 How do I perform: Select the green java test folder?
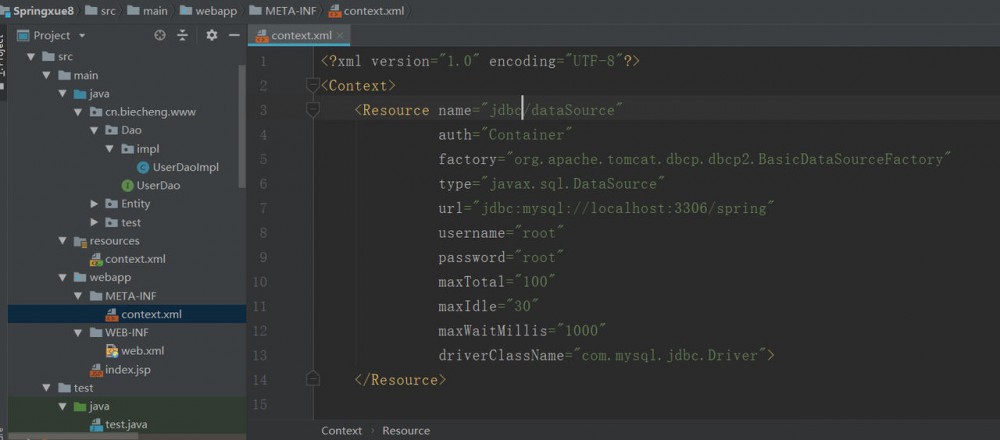pyautogui.click(x=80, y=406)
